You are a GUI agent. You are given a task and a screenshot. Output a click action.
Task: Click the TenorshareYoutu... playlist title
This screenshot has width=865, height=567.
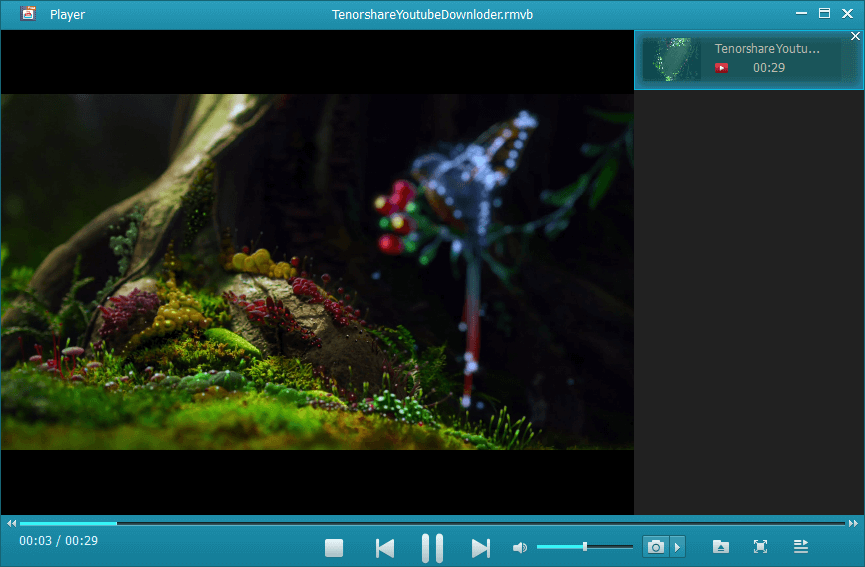[x=767, y=49]
